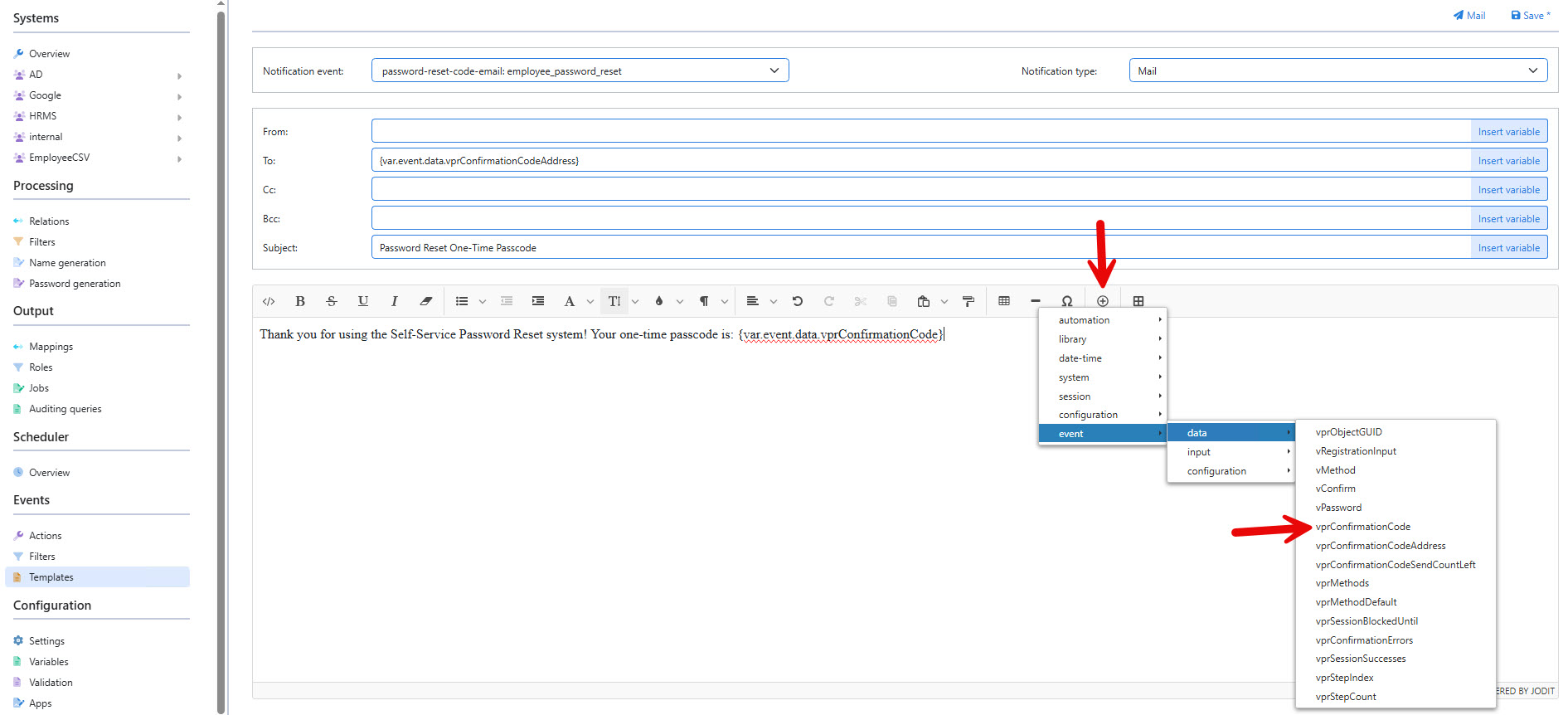
Task: Click into the From input field
Action: (920, 131)
